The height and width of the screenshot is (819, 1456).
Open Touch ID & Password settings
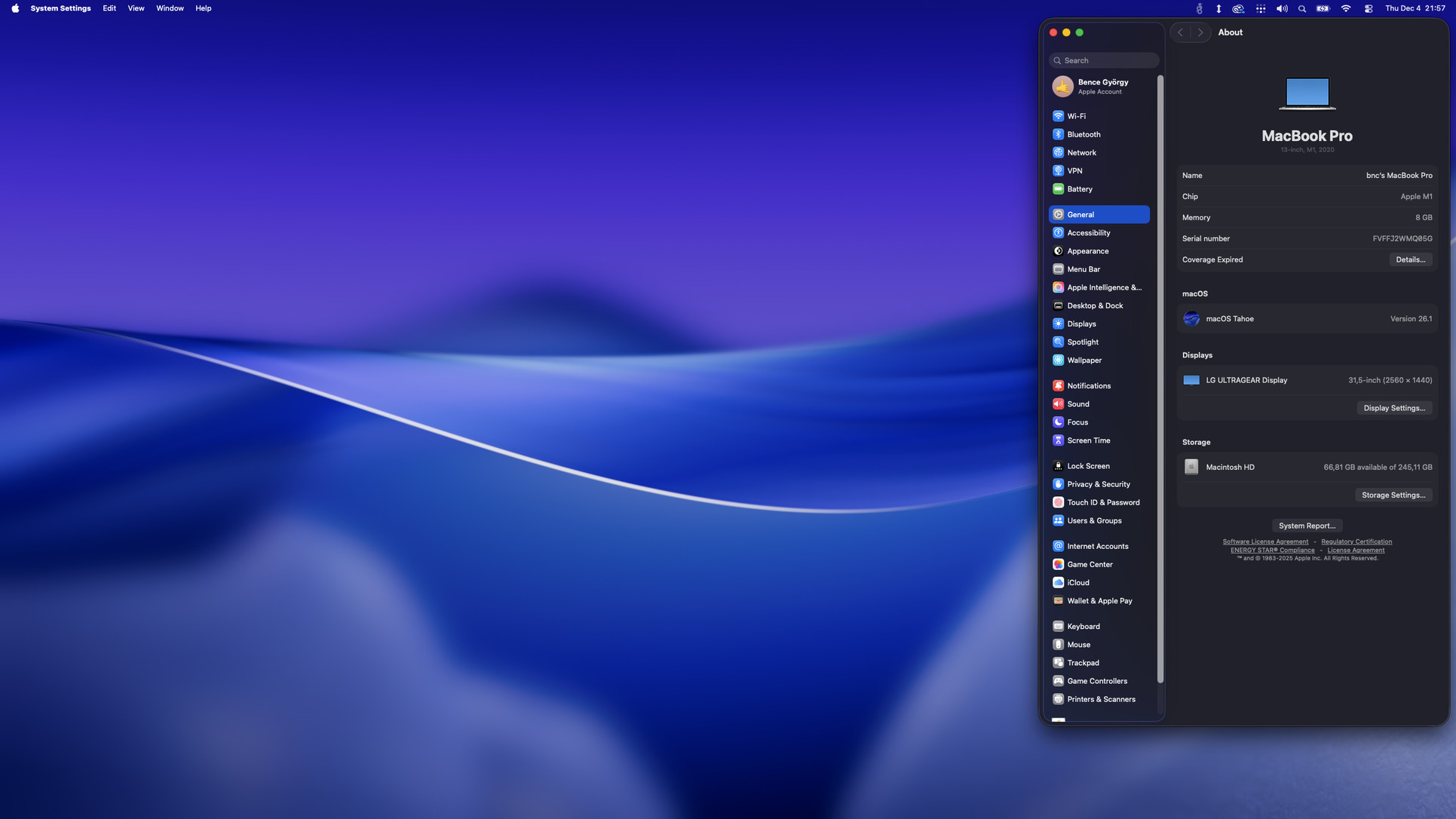coord(1102,502)
